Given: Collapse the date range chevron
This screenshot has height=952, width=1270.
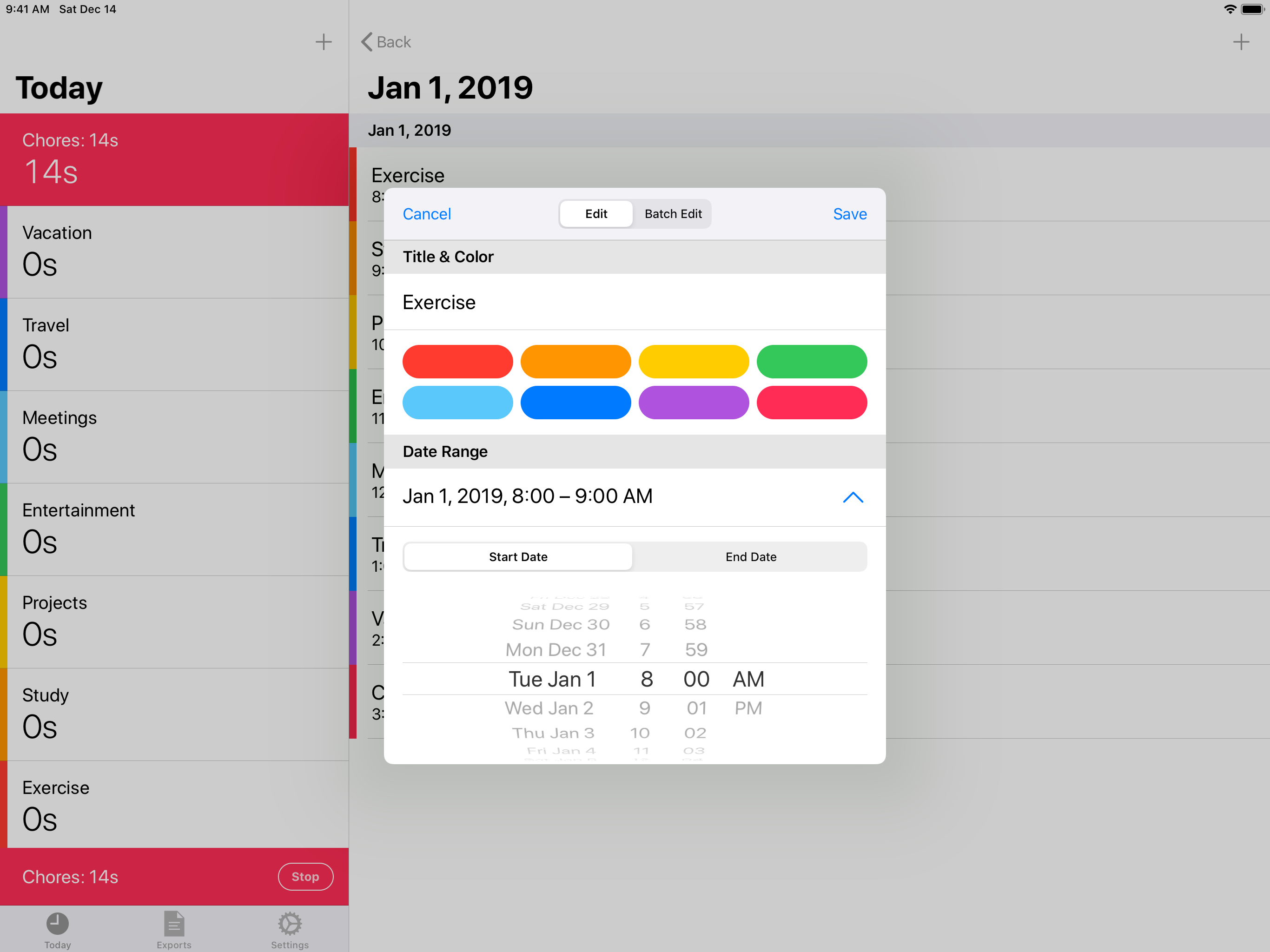Looking at the screenshot, I should [853, 497].
